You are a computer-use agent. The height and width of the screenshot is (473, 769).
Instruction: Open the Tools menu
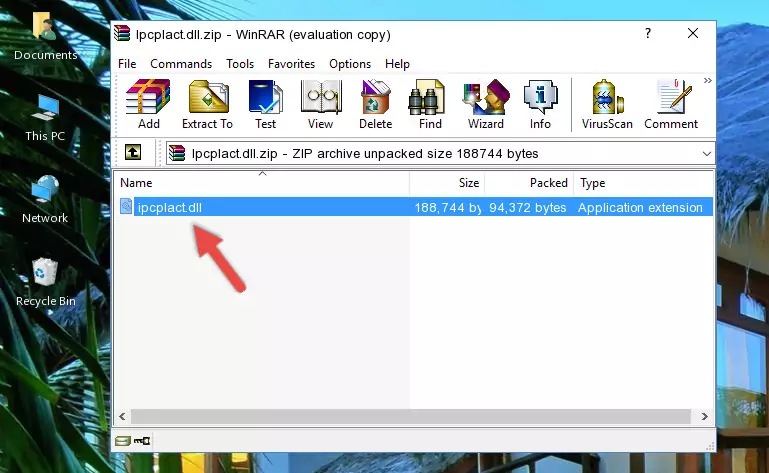tap(240, 64)
